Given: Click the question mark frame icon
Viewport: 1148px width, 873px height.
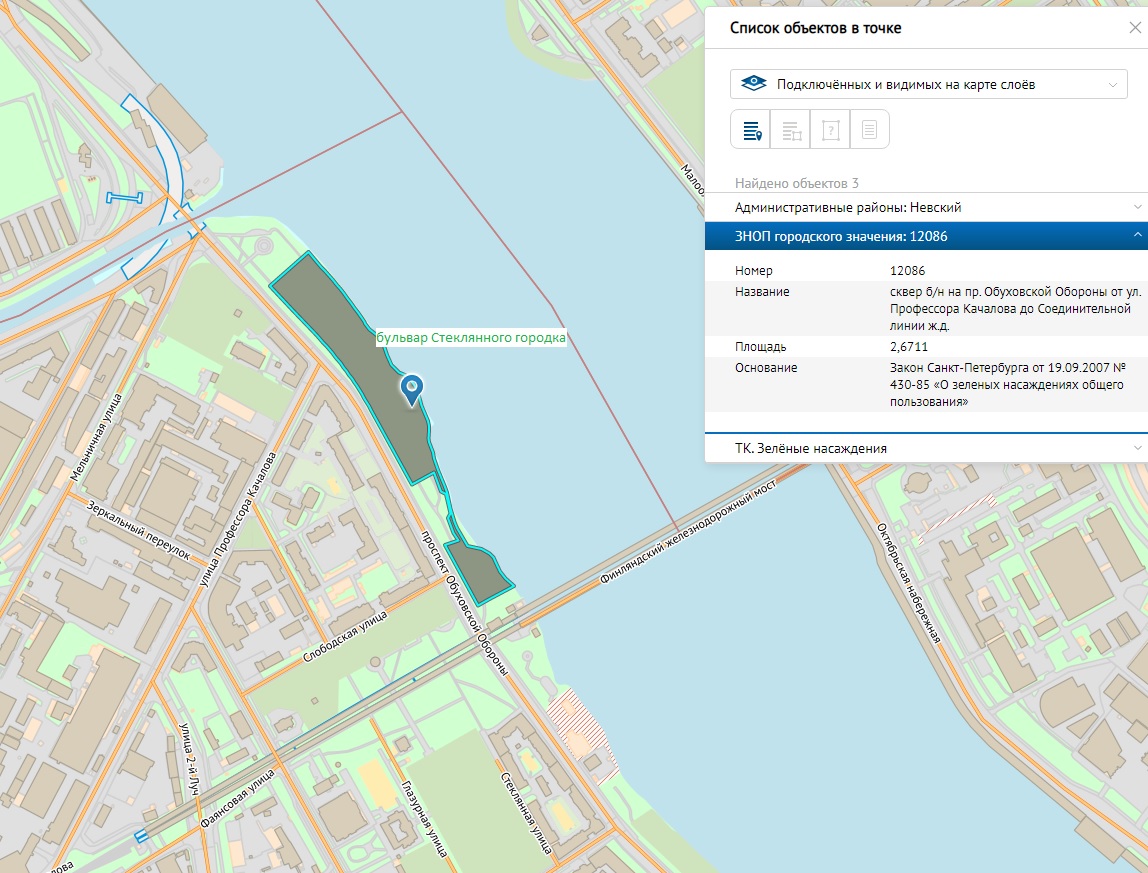Looking at the screenshot, I should (830, 130).
